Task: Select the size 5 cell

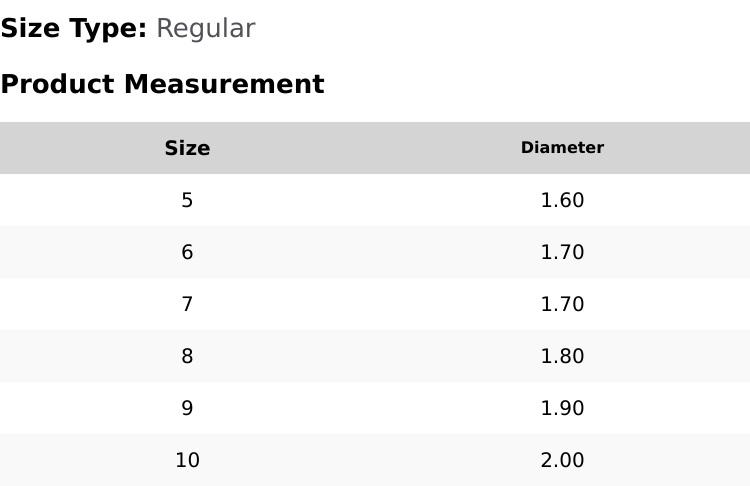Action: (x=187, y=201)
